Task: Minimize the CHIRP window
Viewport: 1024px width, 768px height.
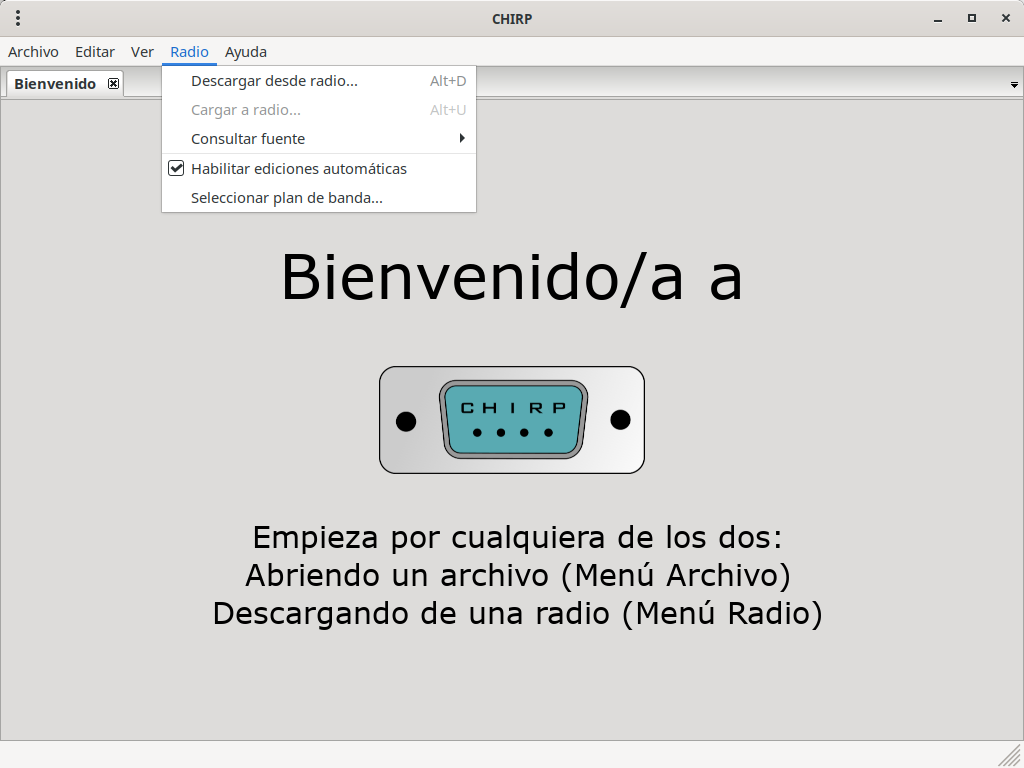Action: pyautogui.click(x=938, y=18)
